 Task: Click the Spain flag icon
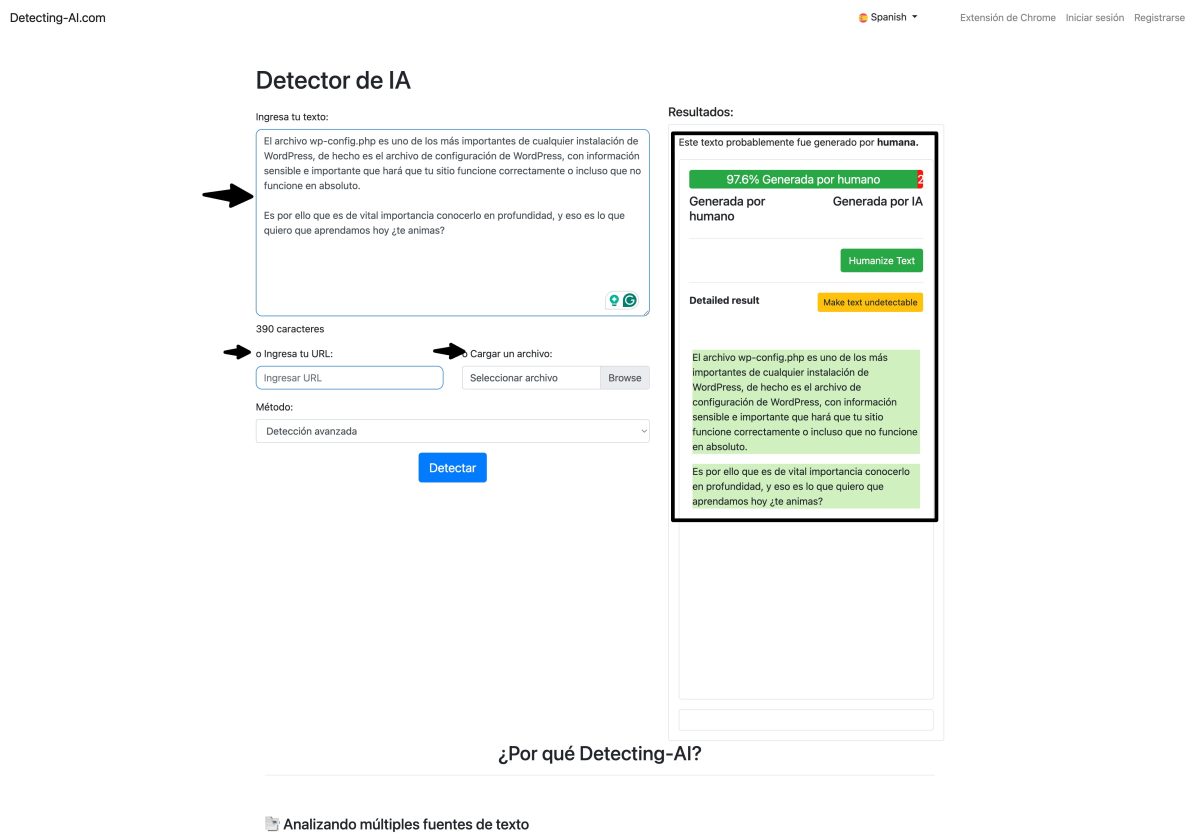pyautogui.click(x=863, y=17)
